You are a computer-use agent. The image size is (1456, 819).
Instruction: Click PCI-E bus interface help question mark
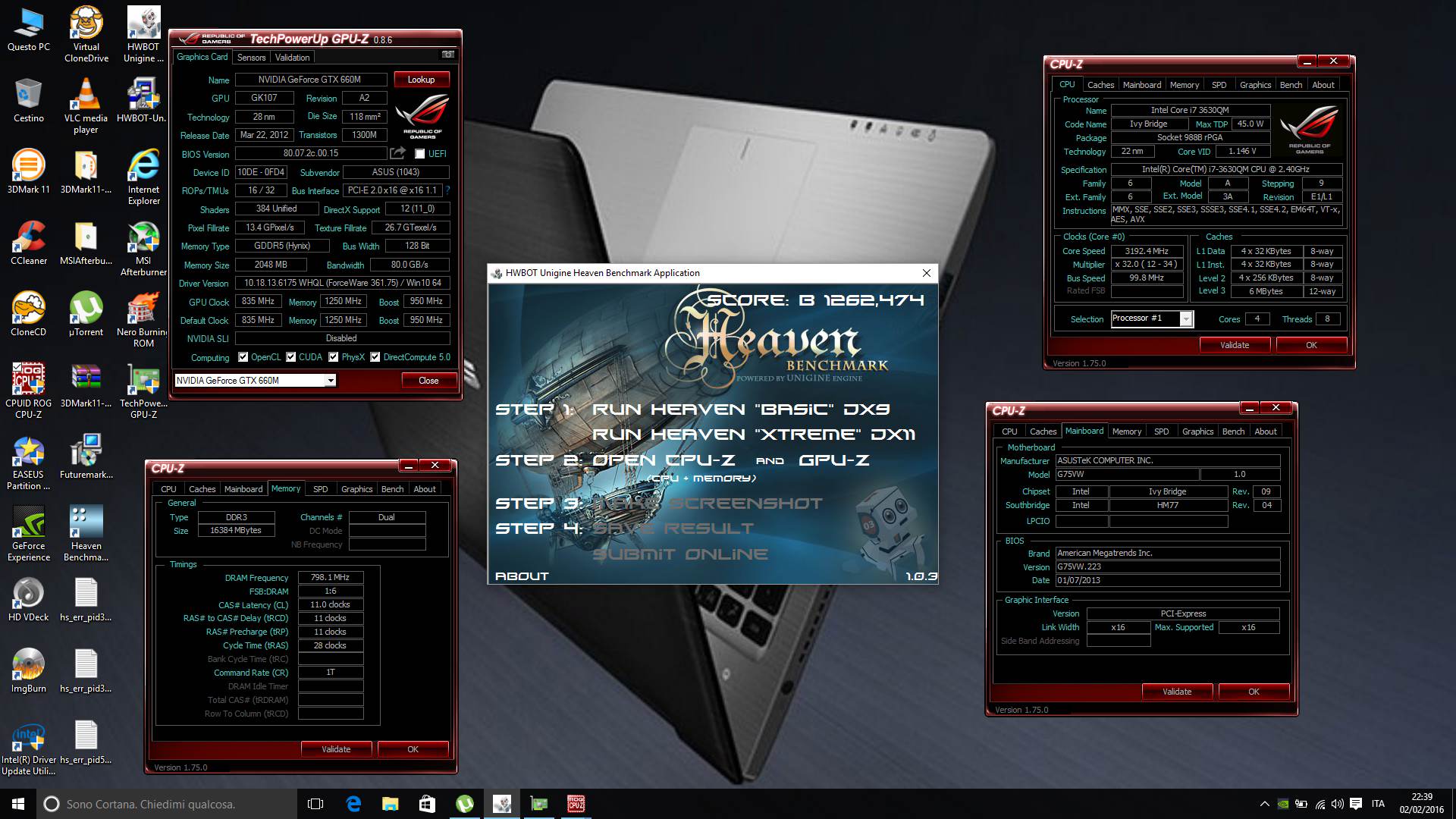[x=447, y=190]
